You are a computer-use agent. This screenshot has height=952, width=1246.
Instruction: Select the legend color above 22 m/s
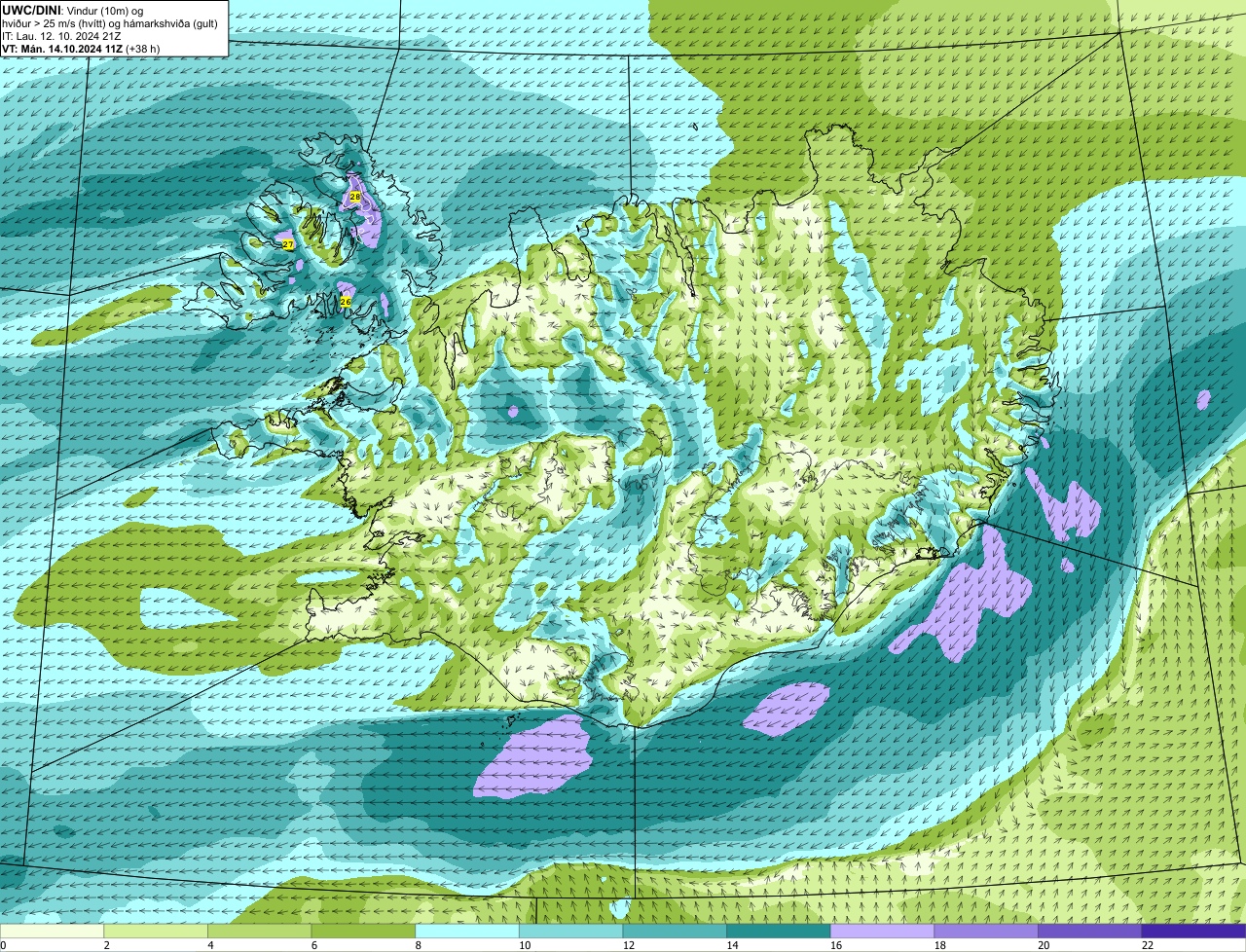tap(1193, 931)
